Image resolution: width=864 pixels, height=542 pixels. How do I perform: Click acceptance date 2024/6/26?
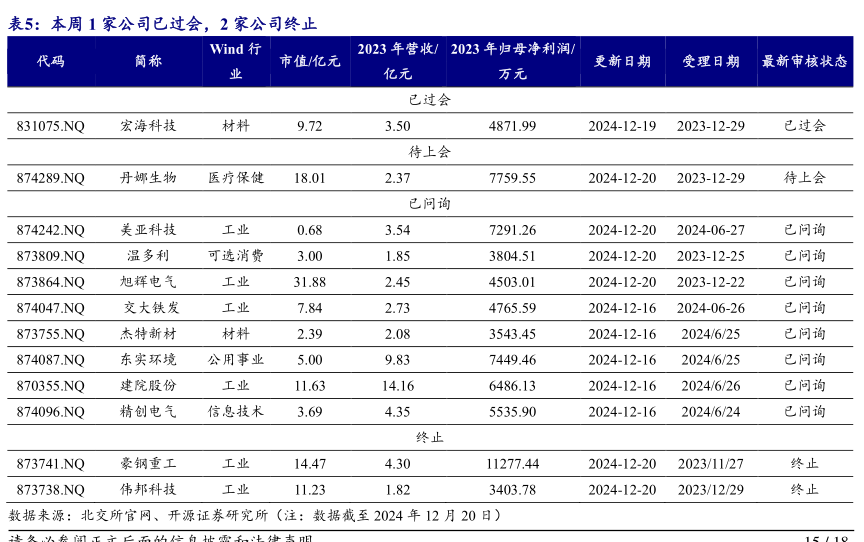[711, 386]
